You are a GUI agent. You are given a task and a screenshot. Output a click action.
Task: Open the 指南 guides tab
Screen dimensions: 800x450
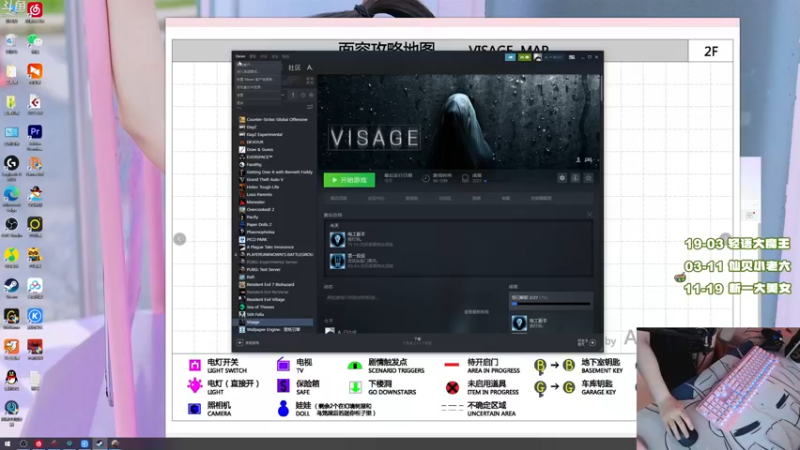click(476, 198)
